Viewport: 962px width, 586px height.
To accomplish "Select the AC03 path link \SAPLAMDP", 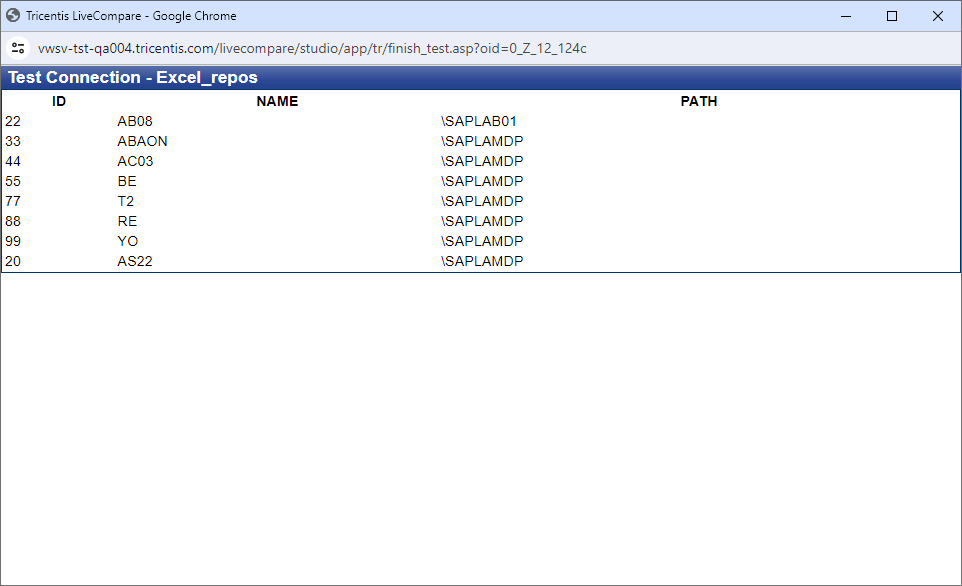I will [481, 161].
